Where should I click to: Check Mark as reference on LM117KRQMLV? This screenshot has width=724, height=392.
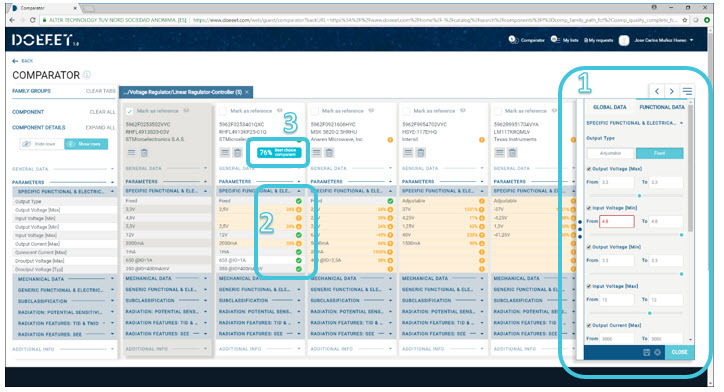click(498, 111)
